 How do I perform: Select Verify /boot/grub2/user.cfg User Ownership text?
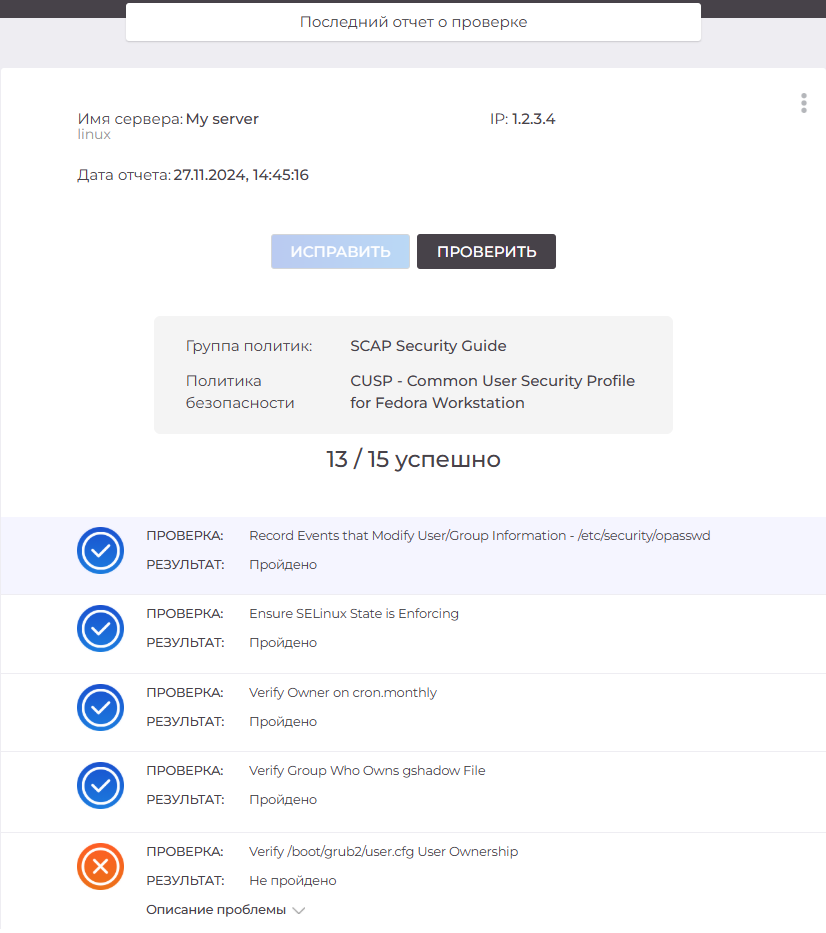click(x=384, y=851)
